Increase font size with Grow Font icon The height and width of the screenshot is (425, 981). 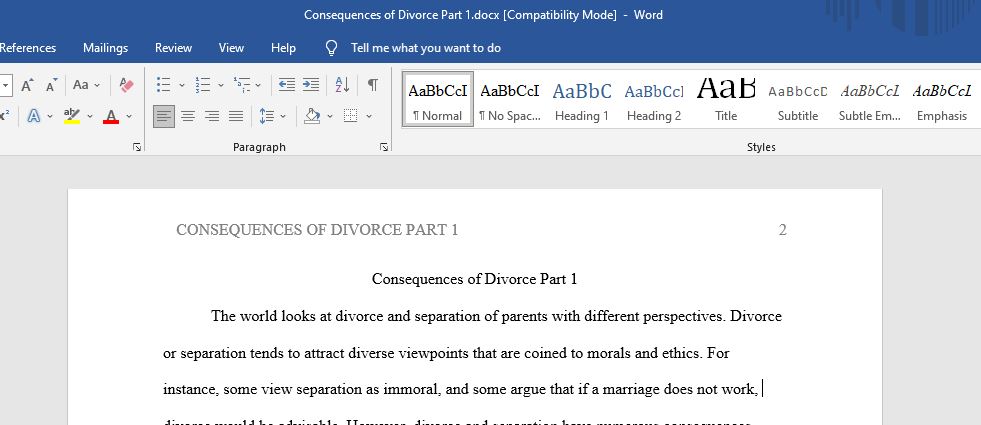point(27,85)
